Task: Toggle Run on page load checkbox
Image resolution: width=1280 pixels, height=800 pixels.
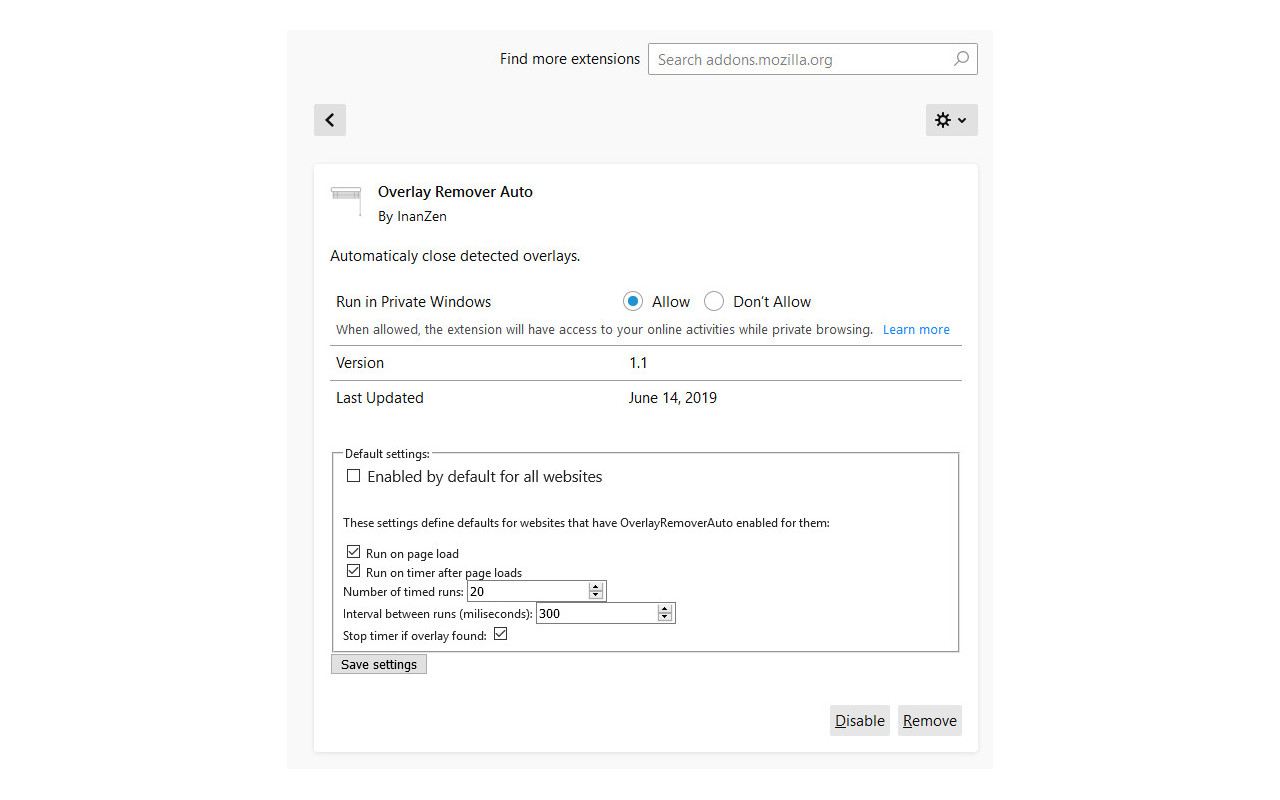Action: coord(353,552)
